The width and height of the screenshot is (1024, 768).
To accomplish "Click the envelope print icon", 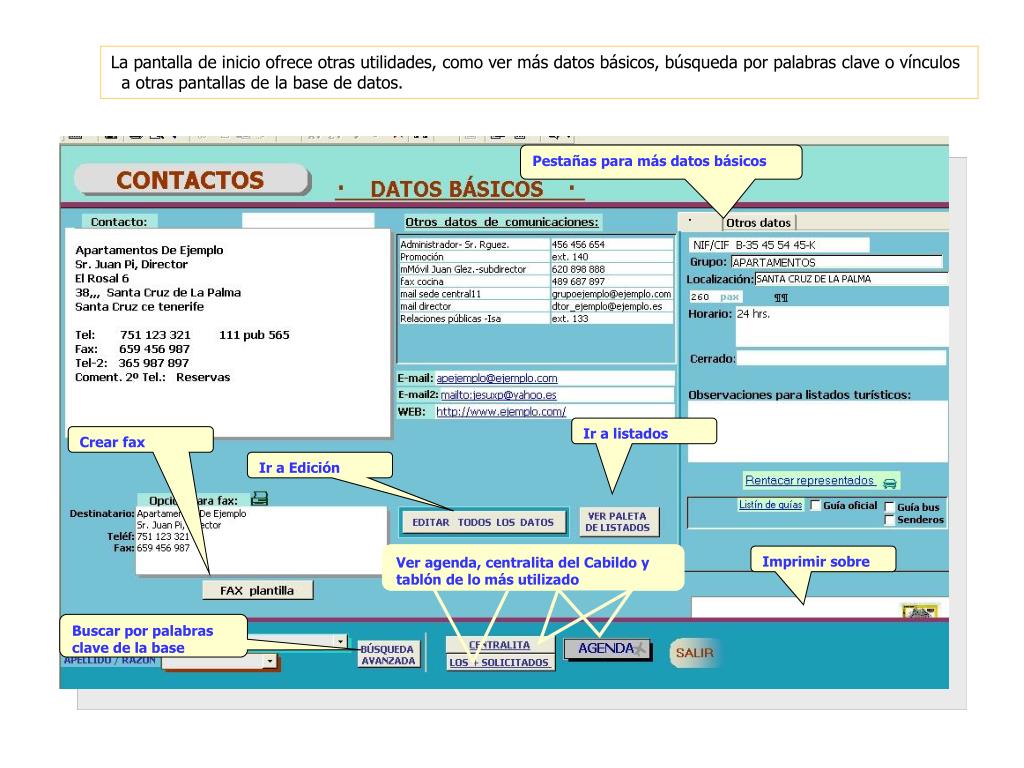I will pos(920,612).
